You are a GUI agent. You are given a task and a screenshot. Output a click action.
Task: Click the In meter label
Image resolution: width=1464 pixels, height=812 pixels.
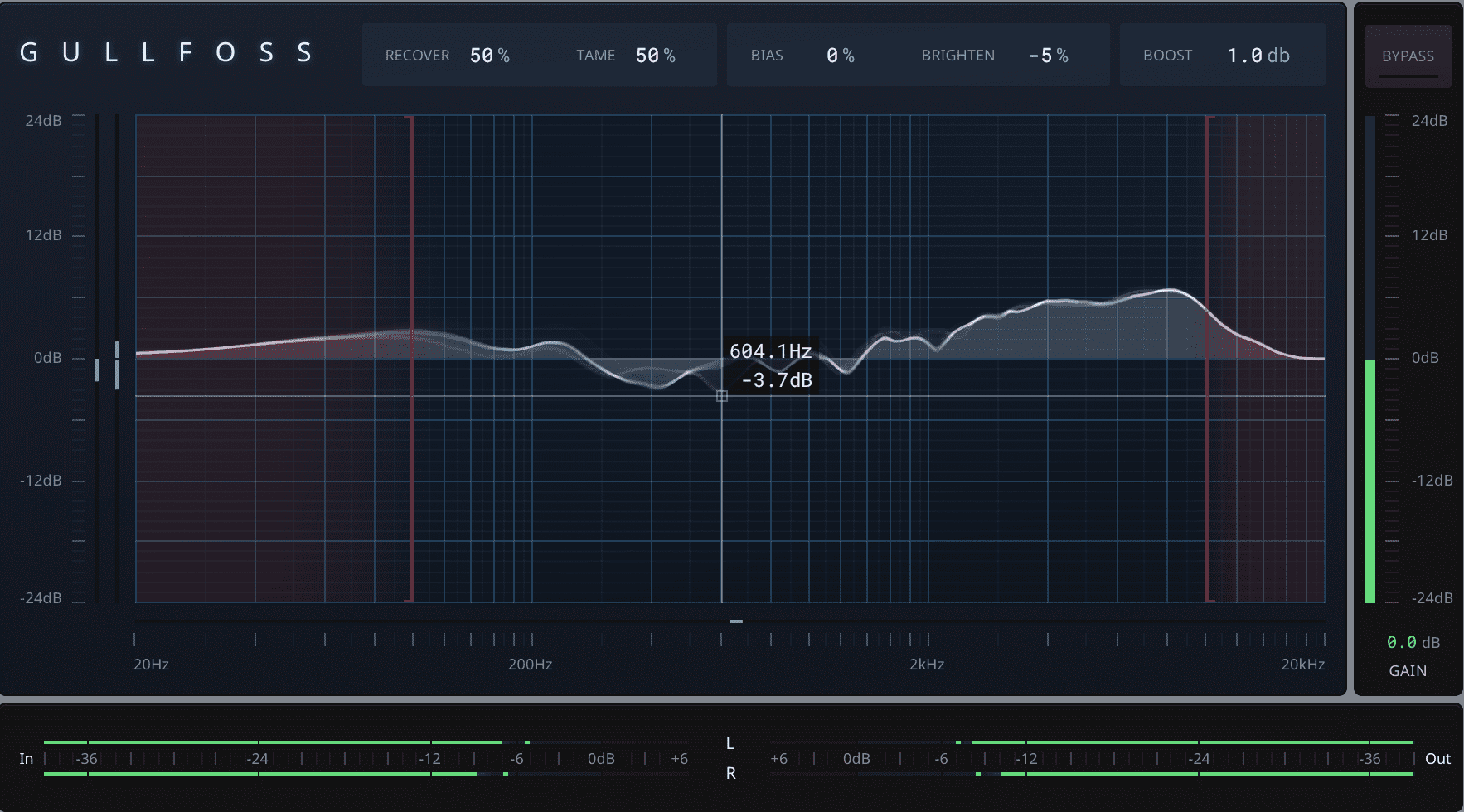pyautogui.click(x=27, y=759)
